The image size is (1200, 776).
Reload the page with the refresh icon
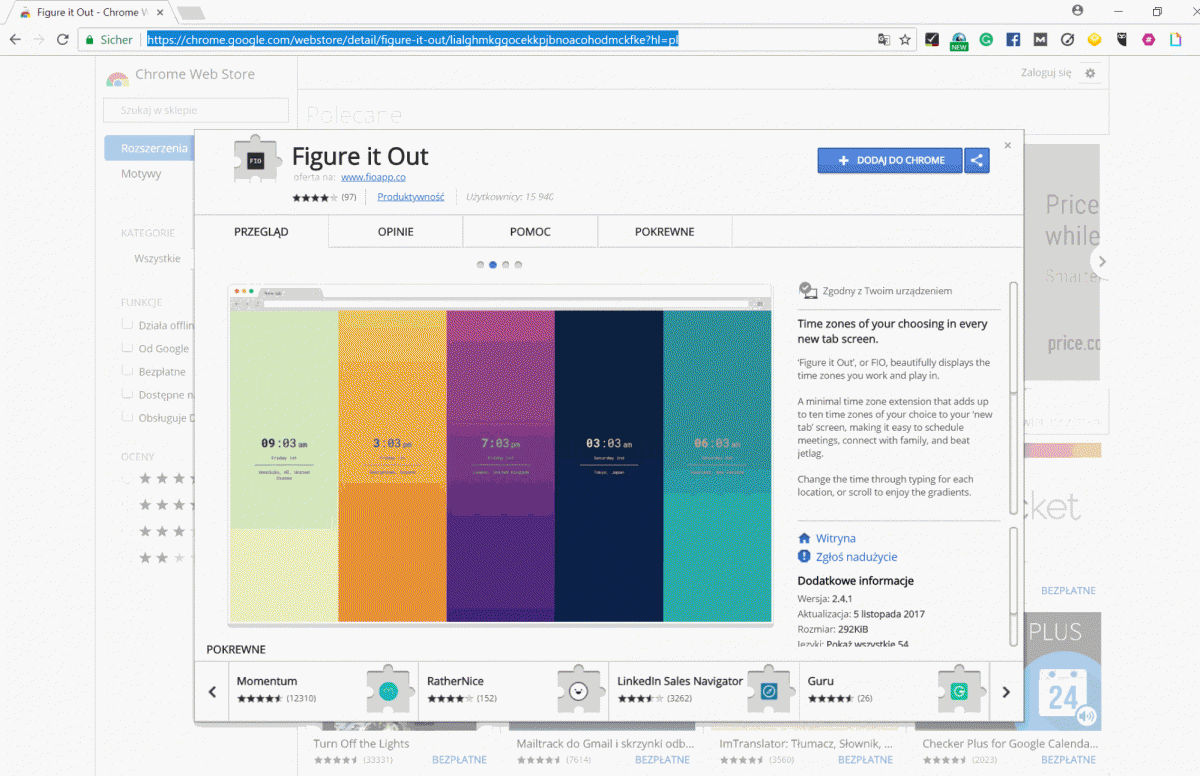click(63, 40)
